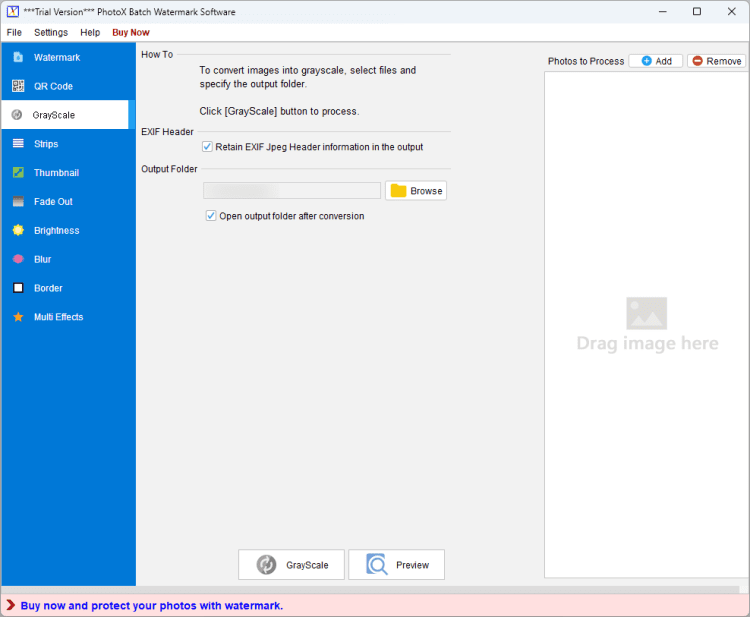Click the Multi Effects star icon
The width and height of the screenshot is (750, 617).
point(18,317)
